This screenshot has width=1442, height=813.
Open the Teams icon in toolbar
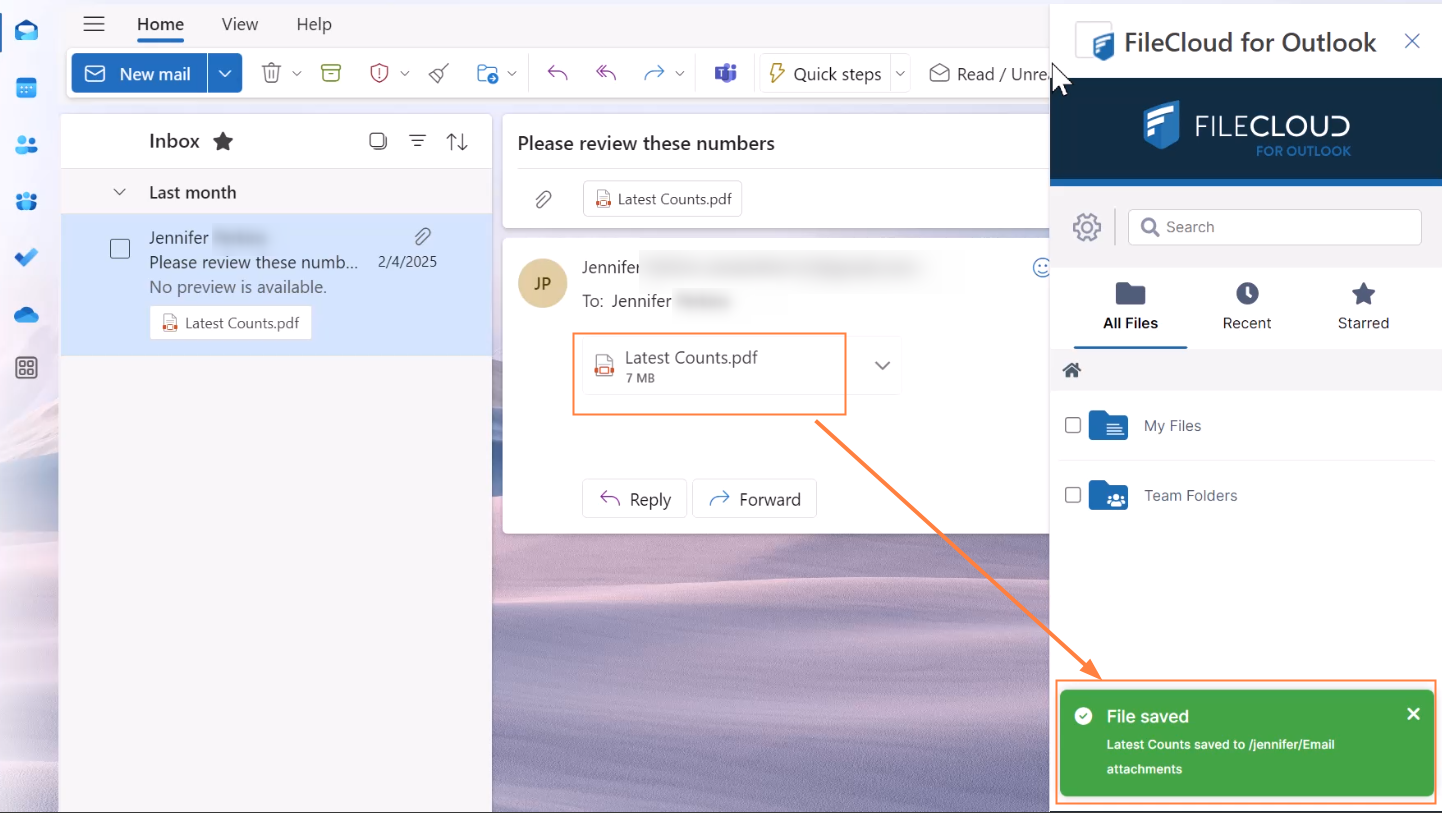point(725,73)
